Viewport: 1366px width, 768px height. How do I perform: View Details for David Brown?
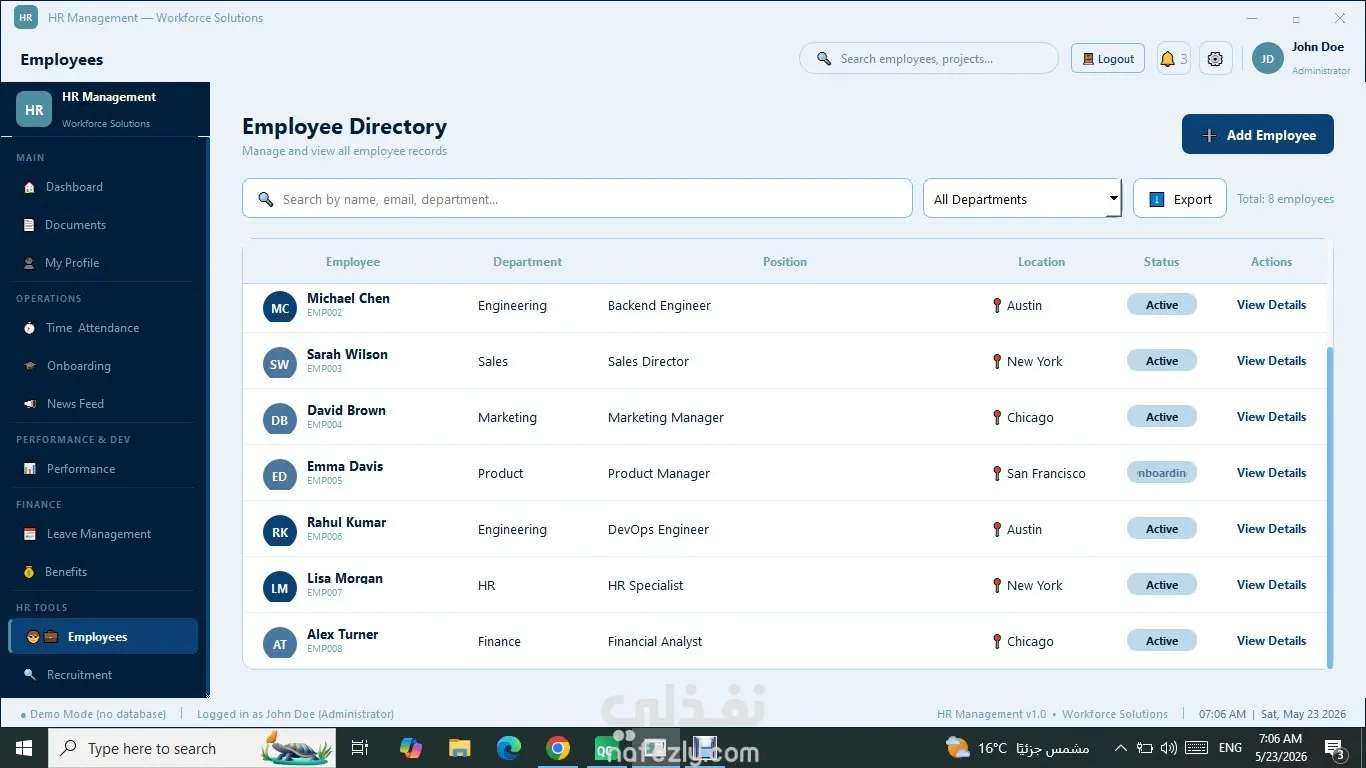[x=1271, y=417]
